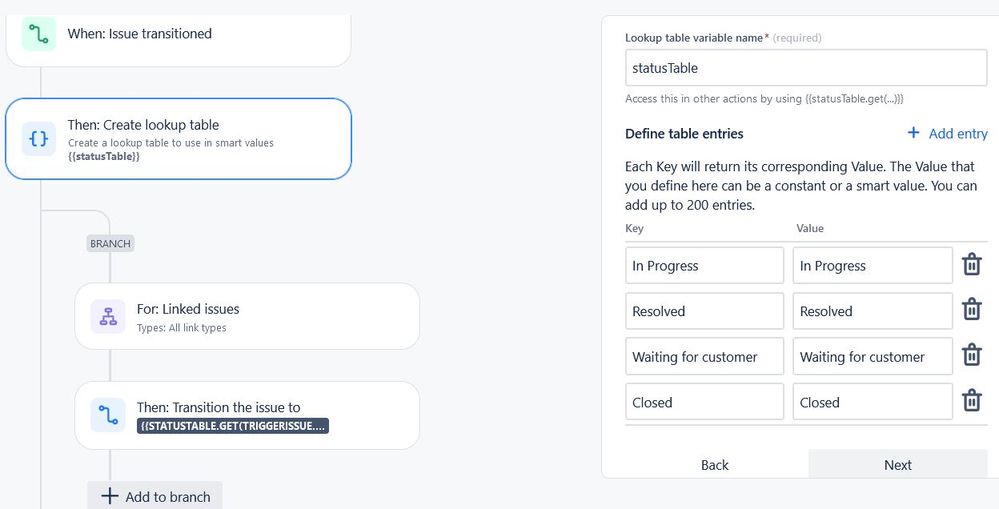
Task: Delete the Closed table entry
Action: 971,401
